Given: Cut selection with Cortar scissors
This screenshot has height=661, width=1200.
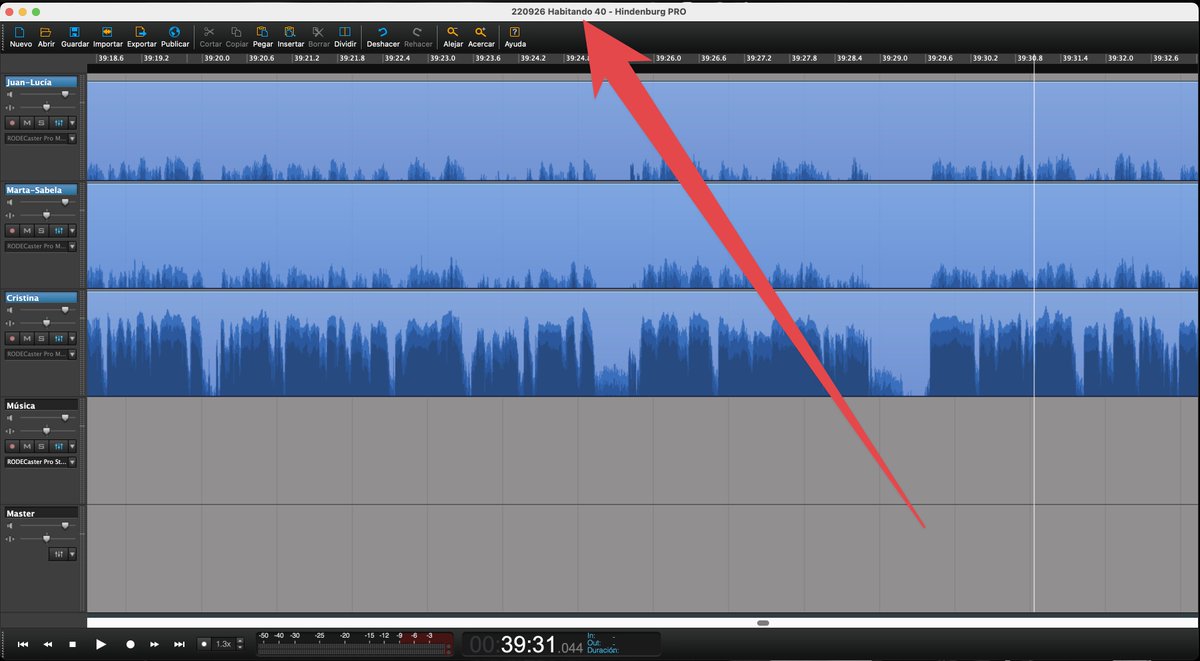Looking at the screenshot, I should [210, 37].
